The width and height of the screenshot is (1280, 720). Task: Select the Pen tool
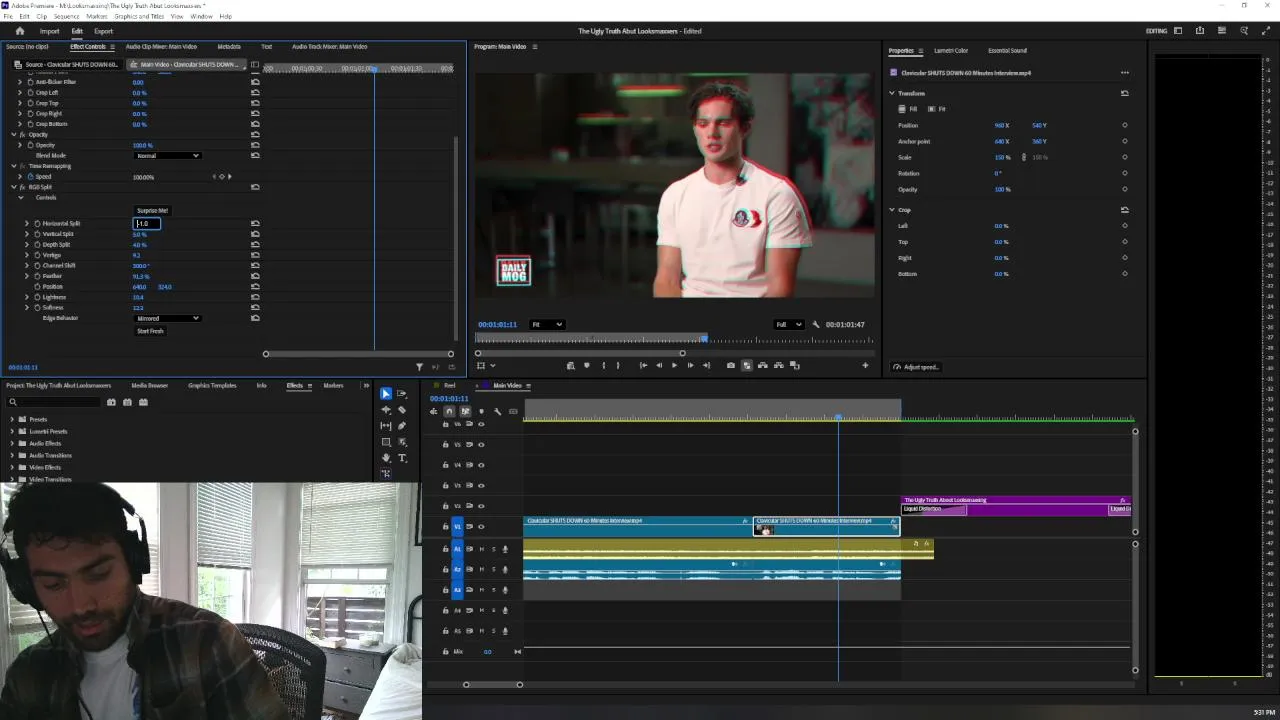pos(402,426)
